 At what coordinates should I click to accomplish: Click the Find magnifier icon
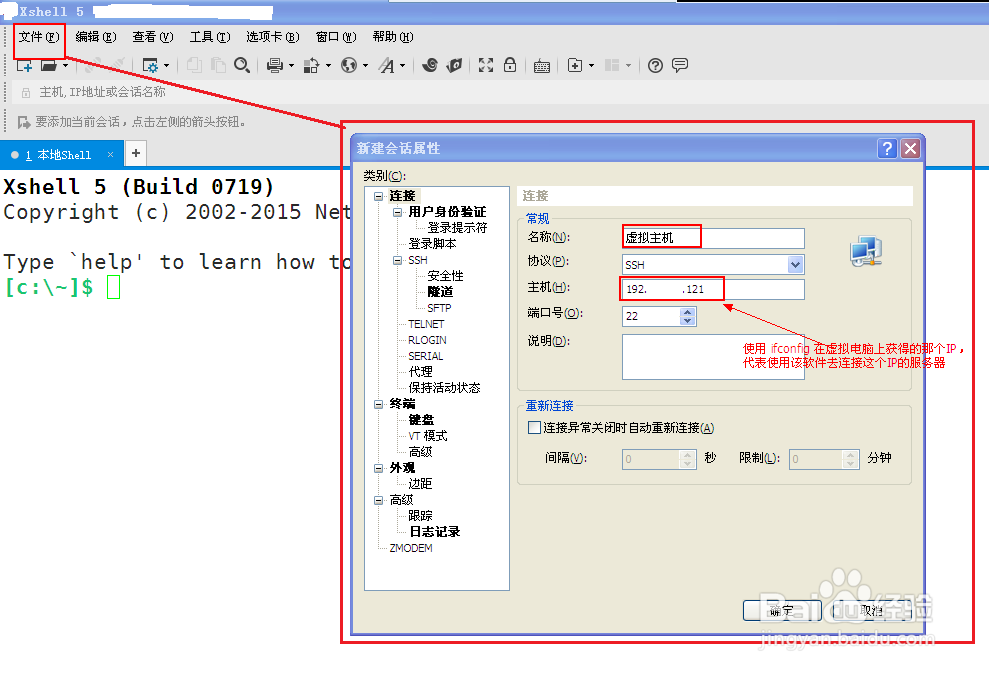pos(242,66)
